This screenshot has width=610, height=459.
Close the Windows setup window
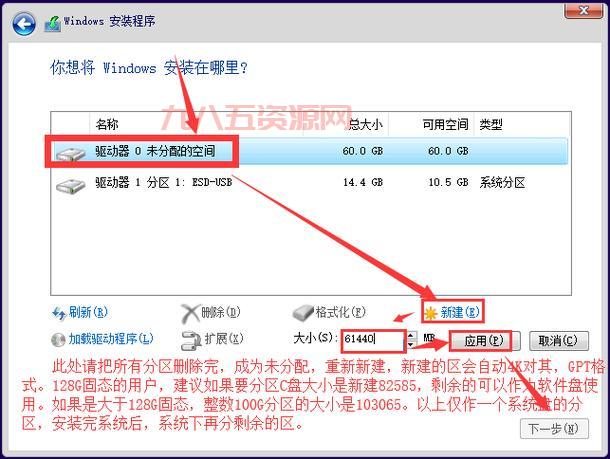click(583, 10)
